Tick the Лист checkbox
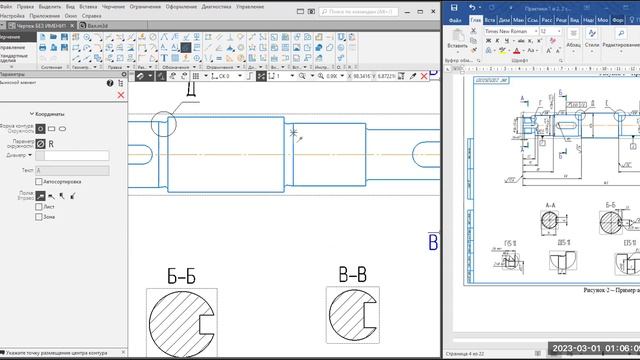 39,207
